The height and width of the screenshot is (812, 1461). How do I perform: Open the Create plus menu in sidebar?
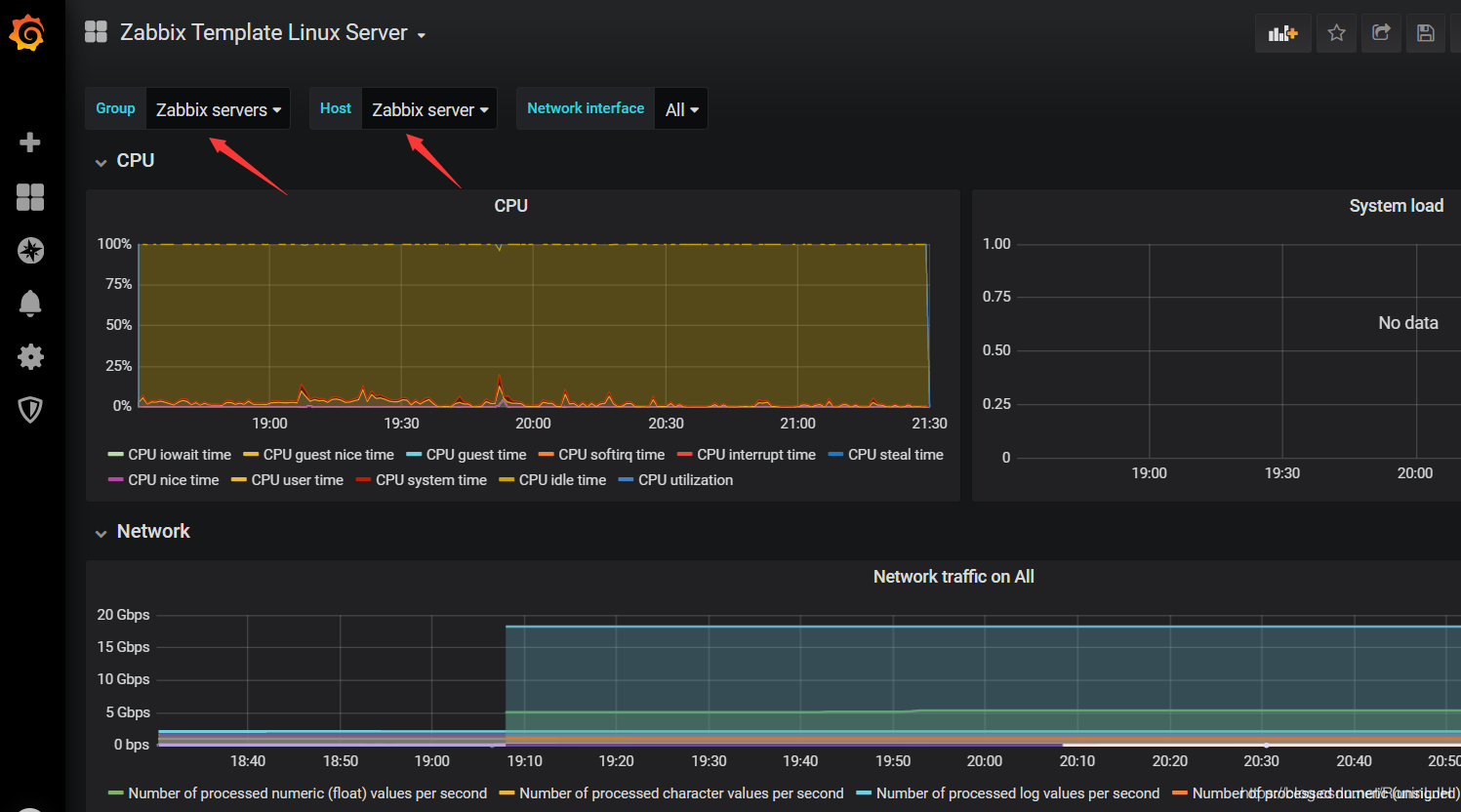30,142
